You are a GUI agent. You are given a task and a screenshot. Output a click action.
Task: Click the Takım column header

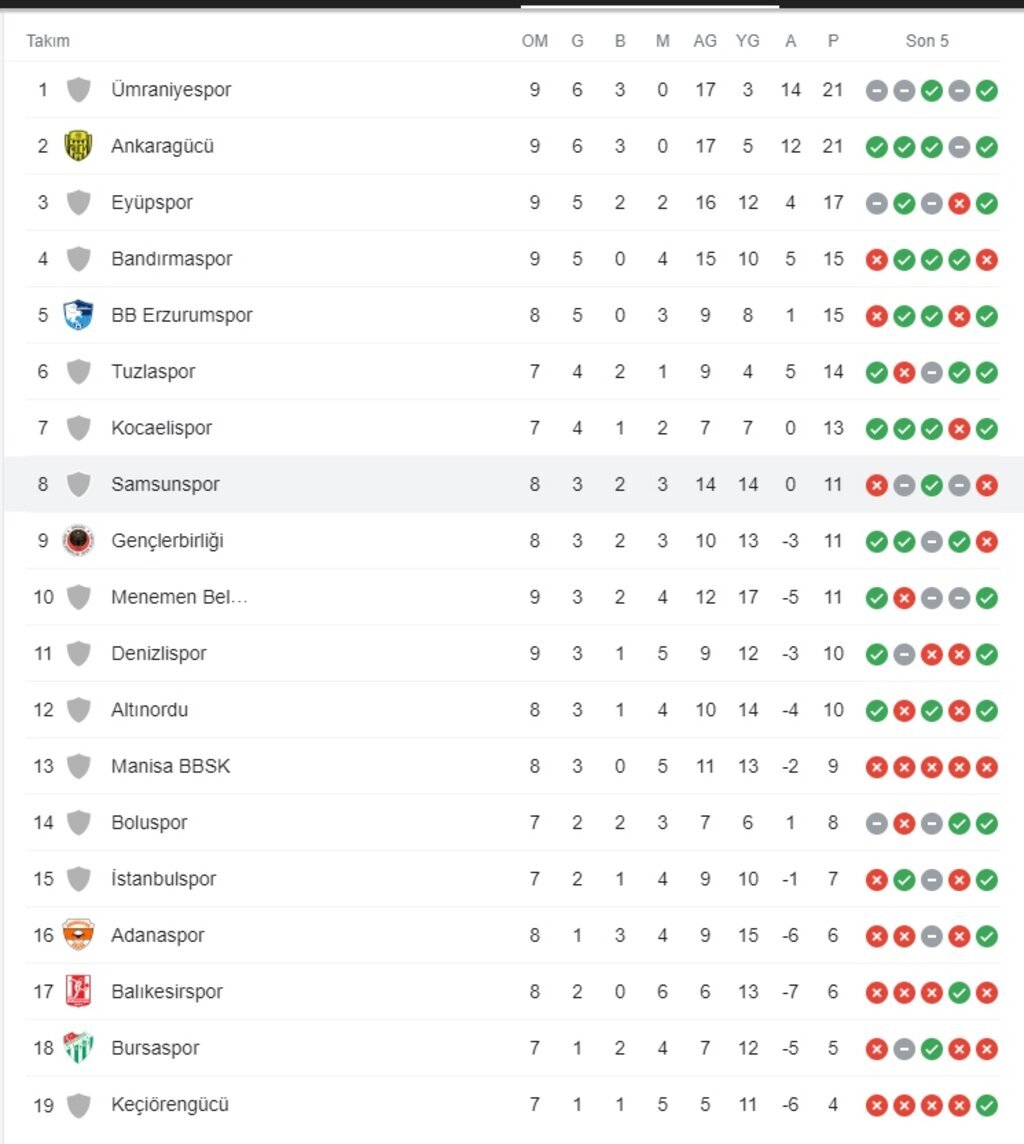click(x=48, y=41)
